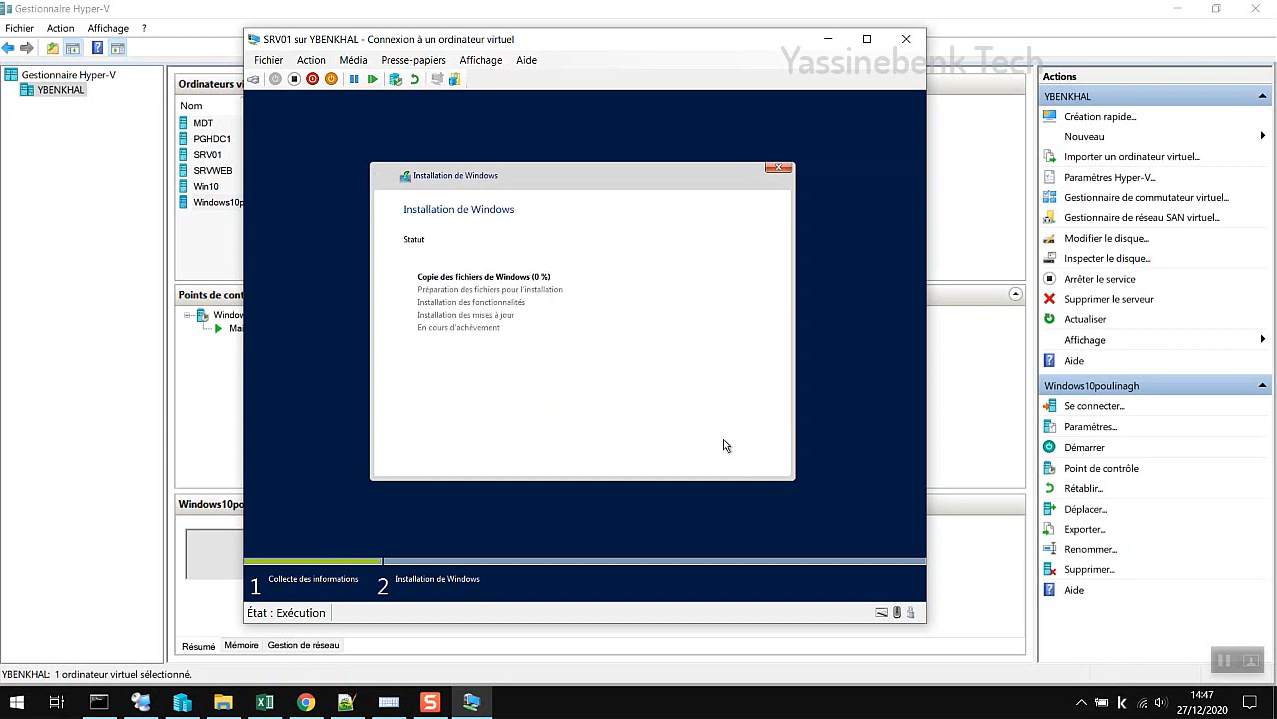Click the Importer un ordinateur virtuel icon
This screenshot has height=719, width=1277.
click(1049, 156)
